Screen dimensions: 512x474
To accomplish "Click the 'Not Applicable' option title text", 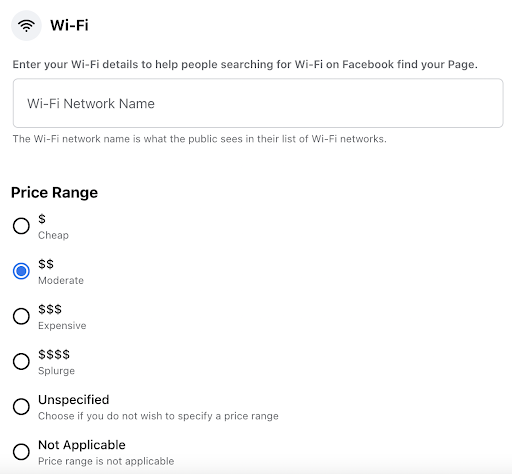I will pyautogui.click(x=82, y=445).
